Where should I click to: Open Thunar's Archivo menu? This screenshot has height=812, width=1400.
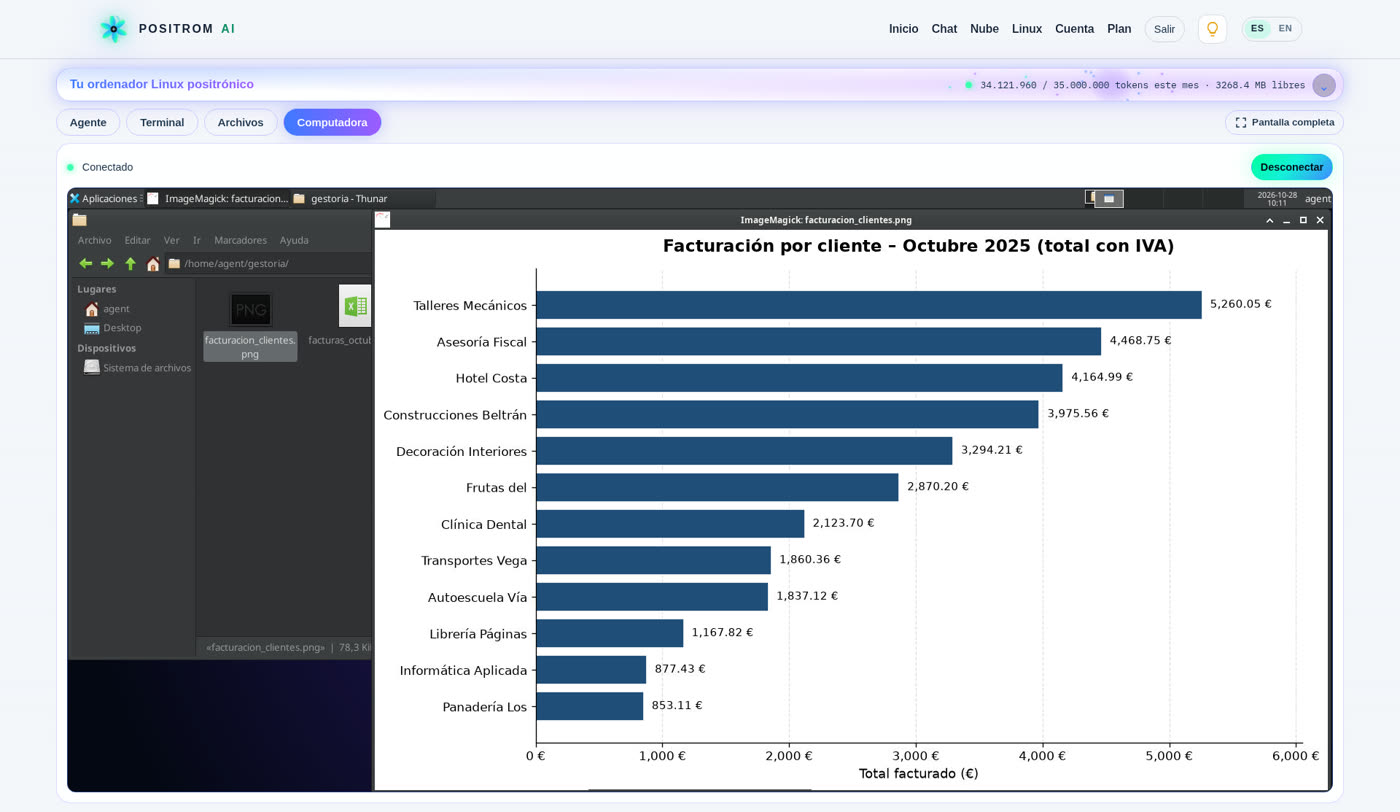[x=95, y=240]
